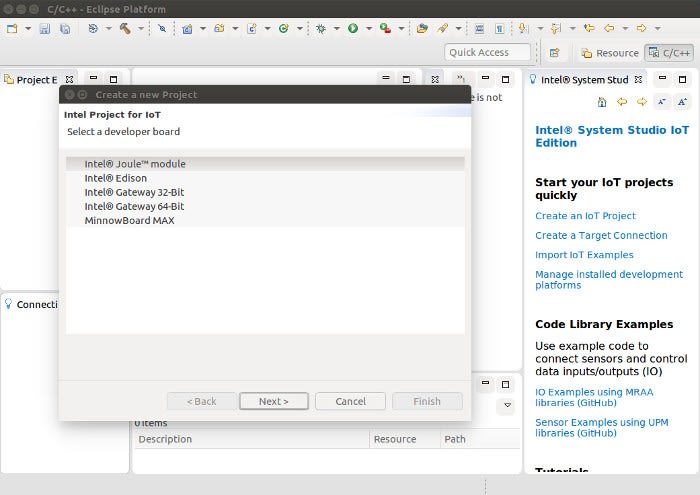This screenshot has width=700, height=495.
Task: Click the Next Annotation icon
Action: pos(523,29)
